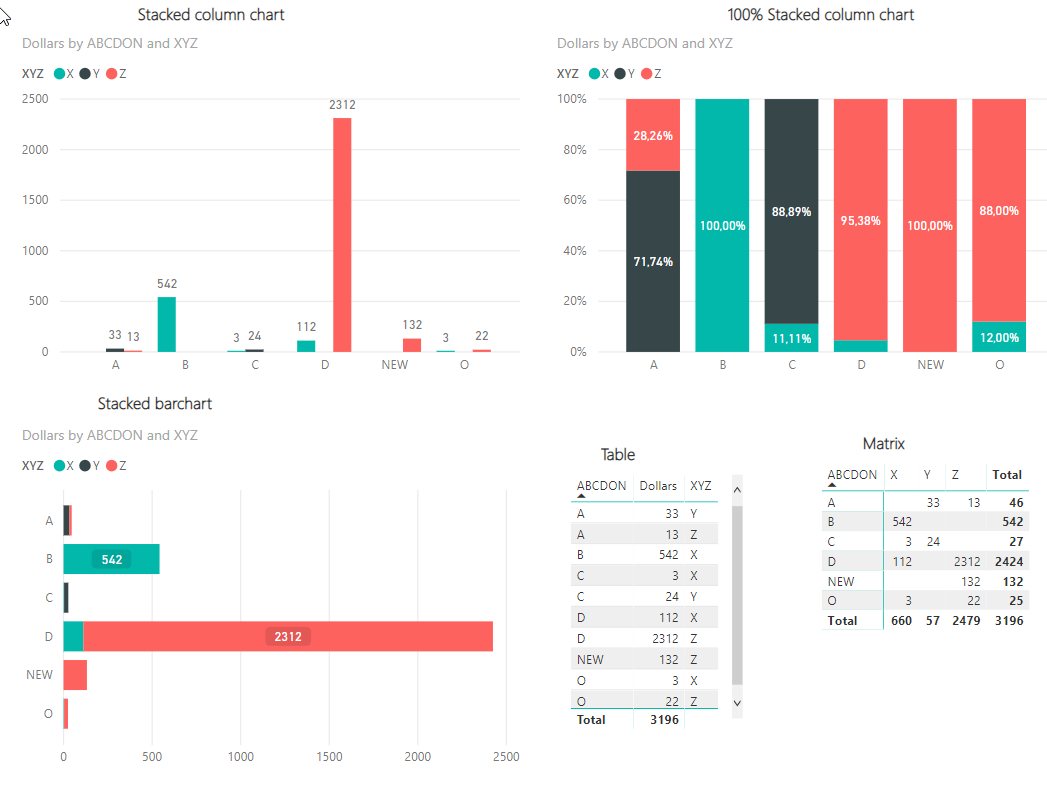This screenshot has height=800, width=1047.
Task: Click the Table cell showing 132
Action: tap(668, 659)
